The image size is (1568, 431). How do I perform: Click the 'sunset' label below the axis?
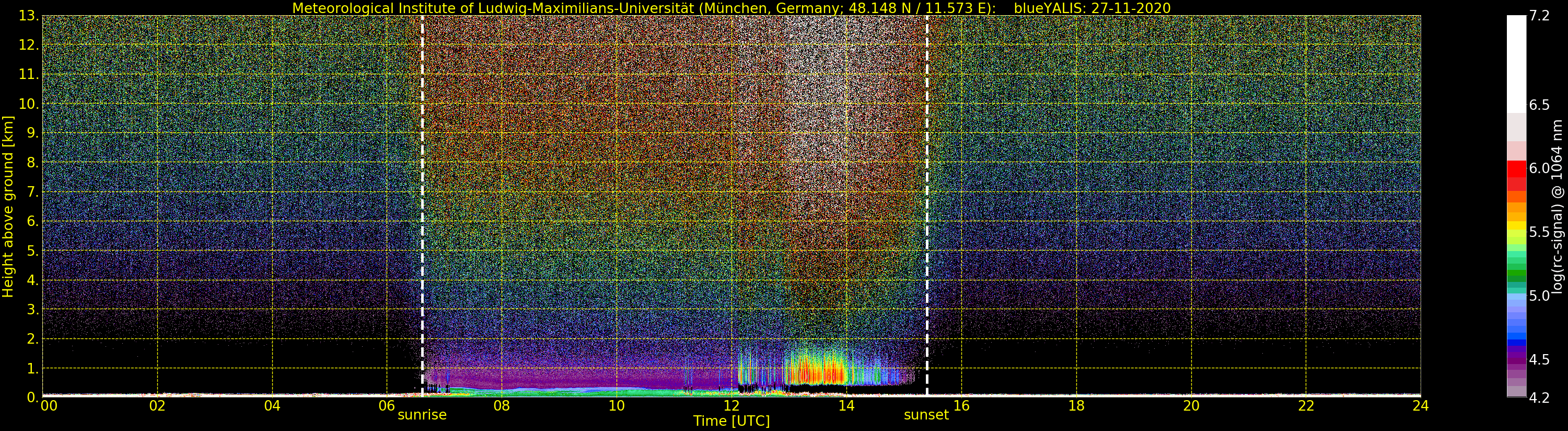click(x=926, y=415)
